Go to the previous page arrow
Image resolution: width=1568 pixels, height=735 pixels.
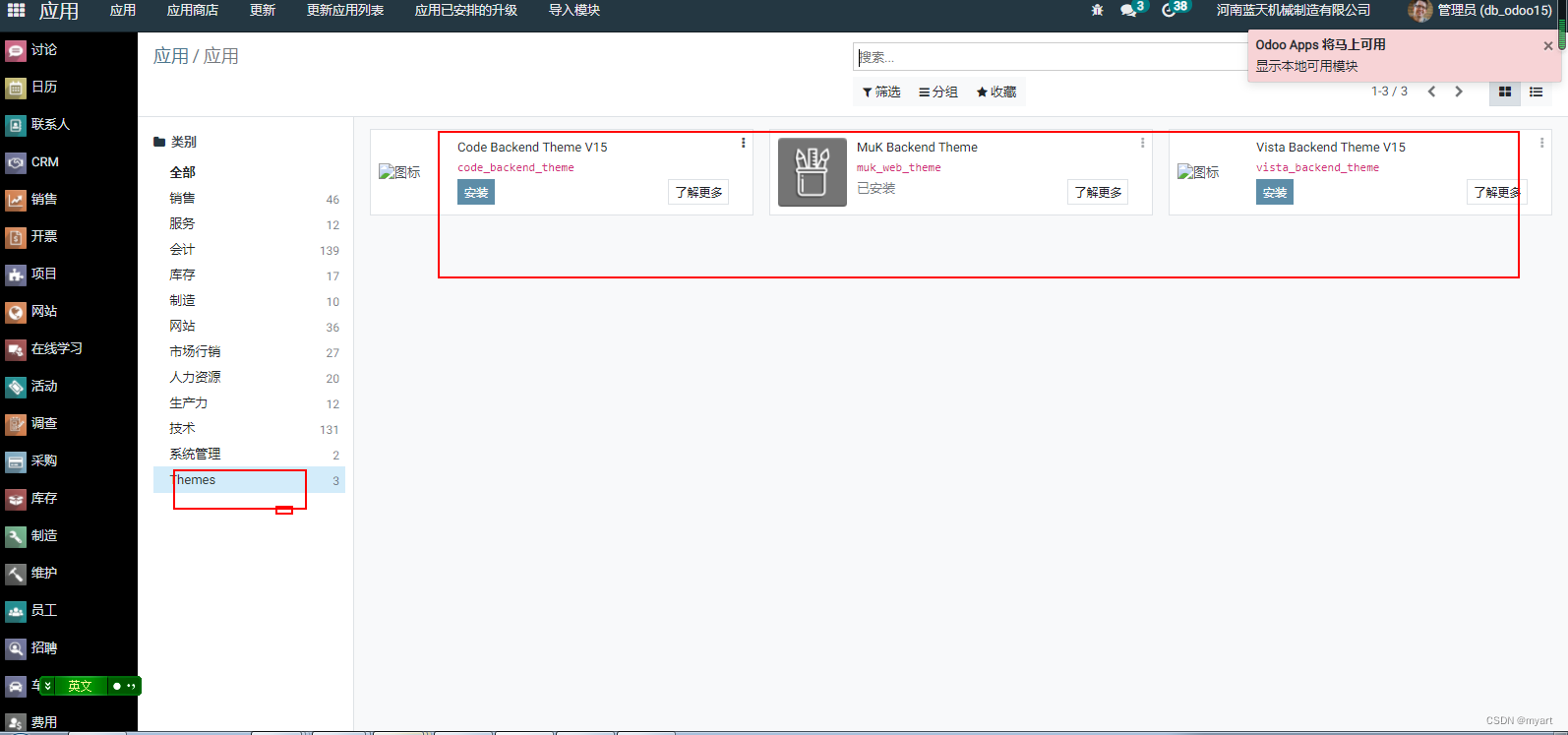tap(1431, 92)
